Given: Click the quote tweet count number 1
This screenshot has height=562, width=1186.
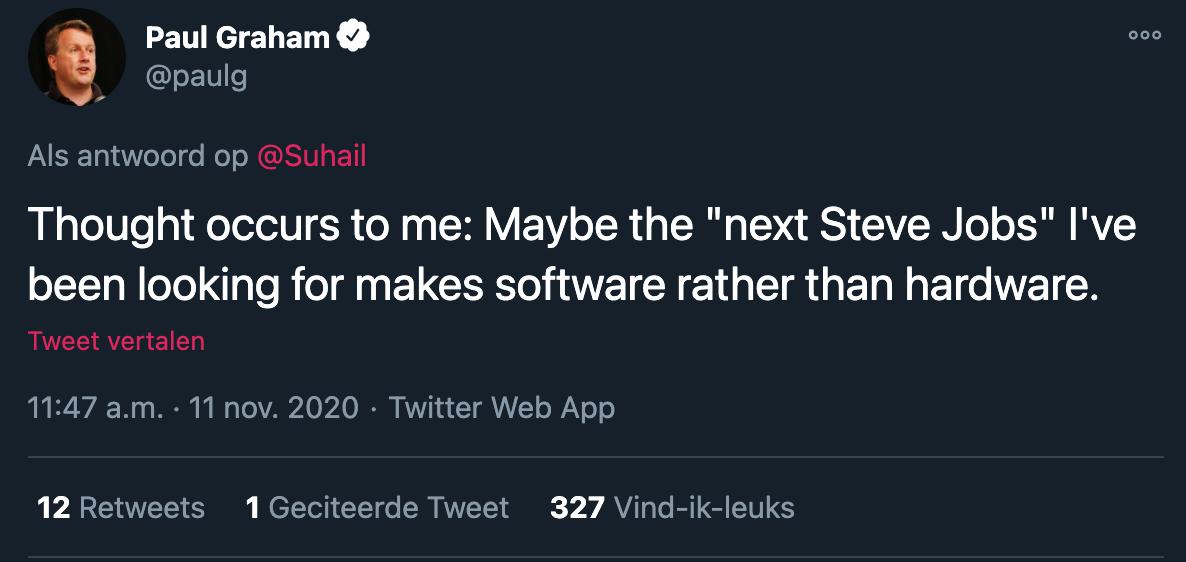Looking at the screenshot, I should point(253,508).
